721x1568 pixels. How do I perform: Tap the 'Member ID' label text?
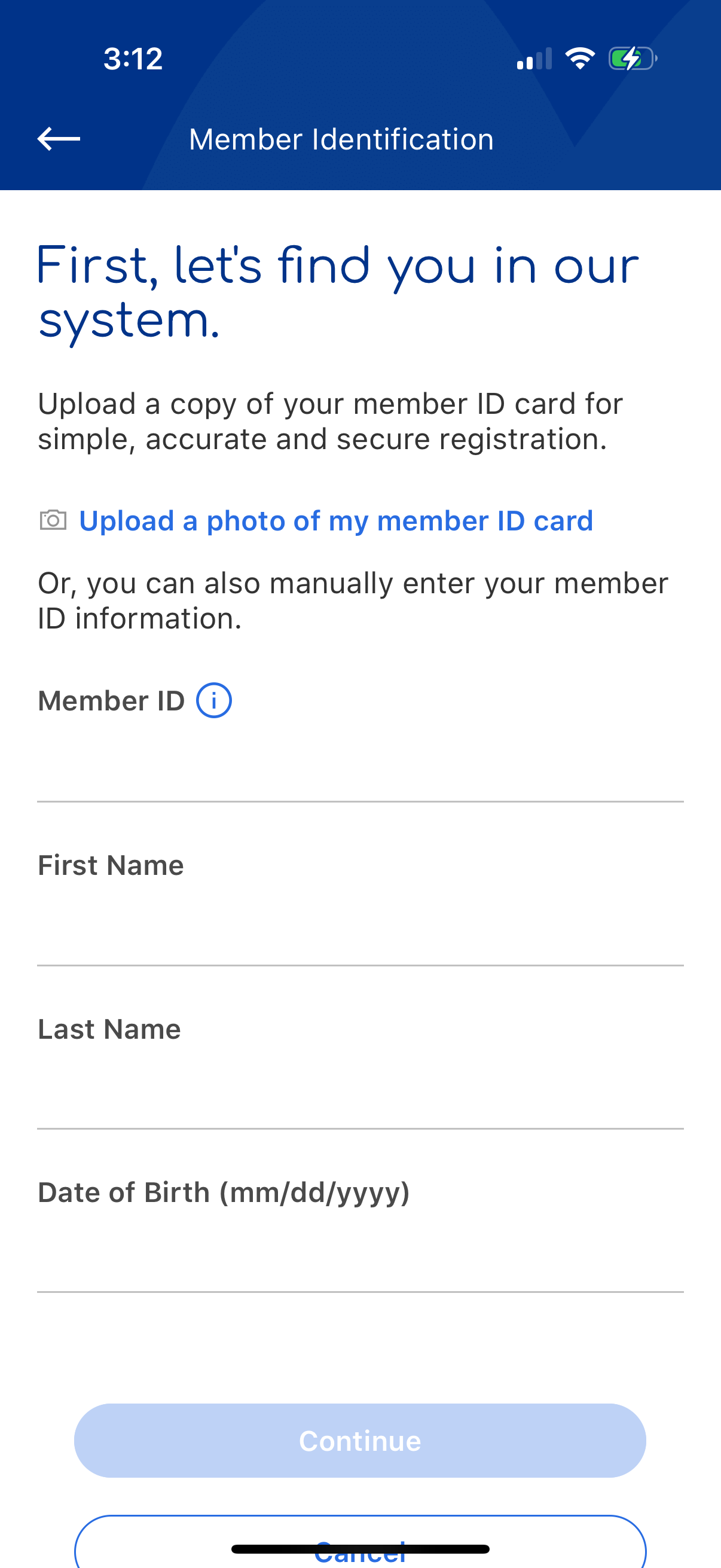111,701
